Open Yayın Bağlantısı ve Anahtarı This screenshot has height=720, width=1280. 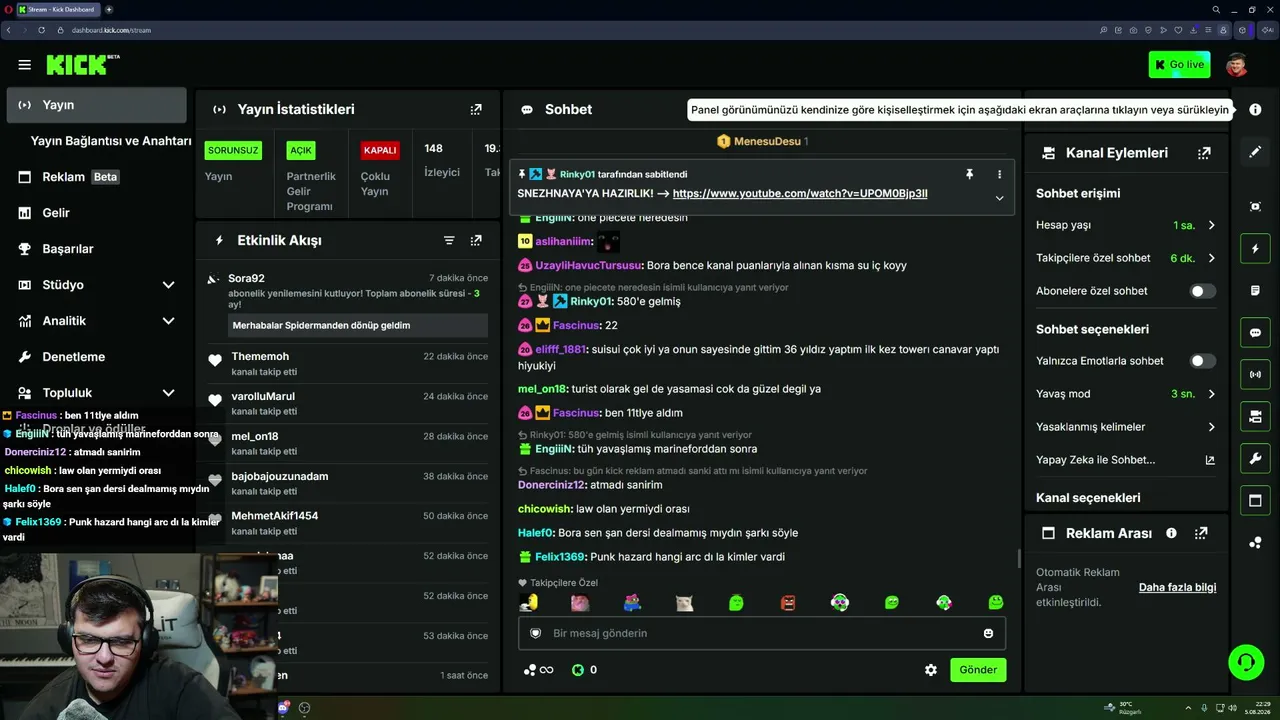click(111, 141)
